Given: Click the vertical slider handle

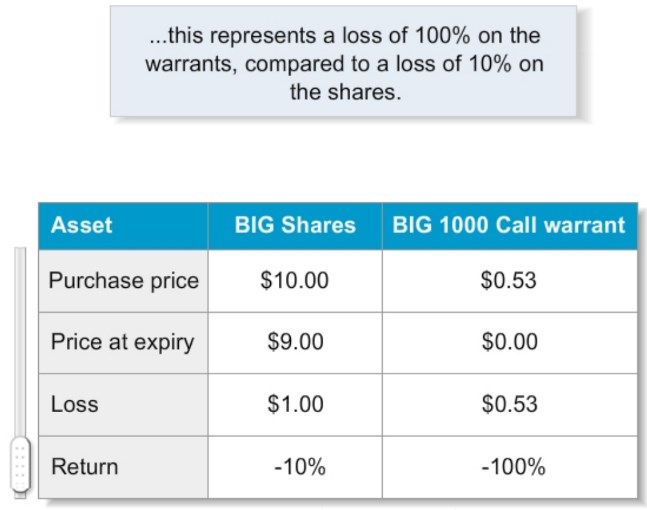Looking at the screenshot, I should pyautogui.click(x=19, y=465).
